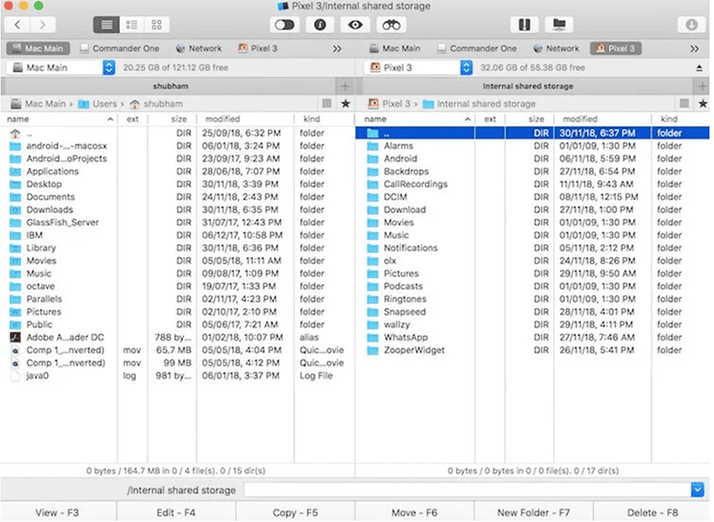Click the eye Quick Look icon

(x=354, y=24)
